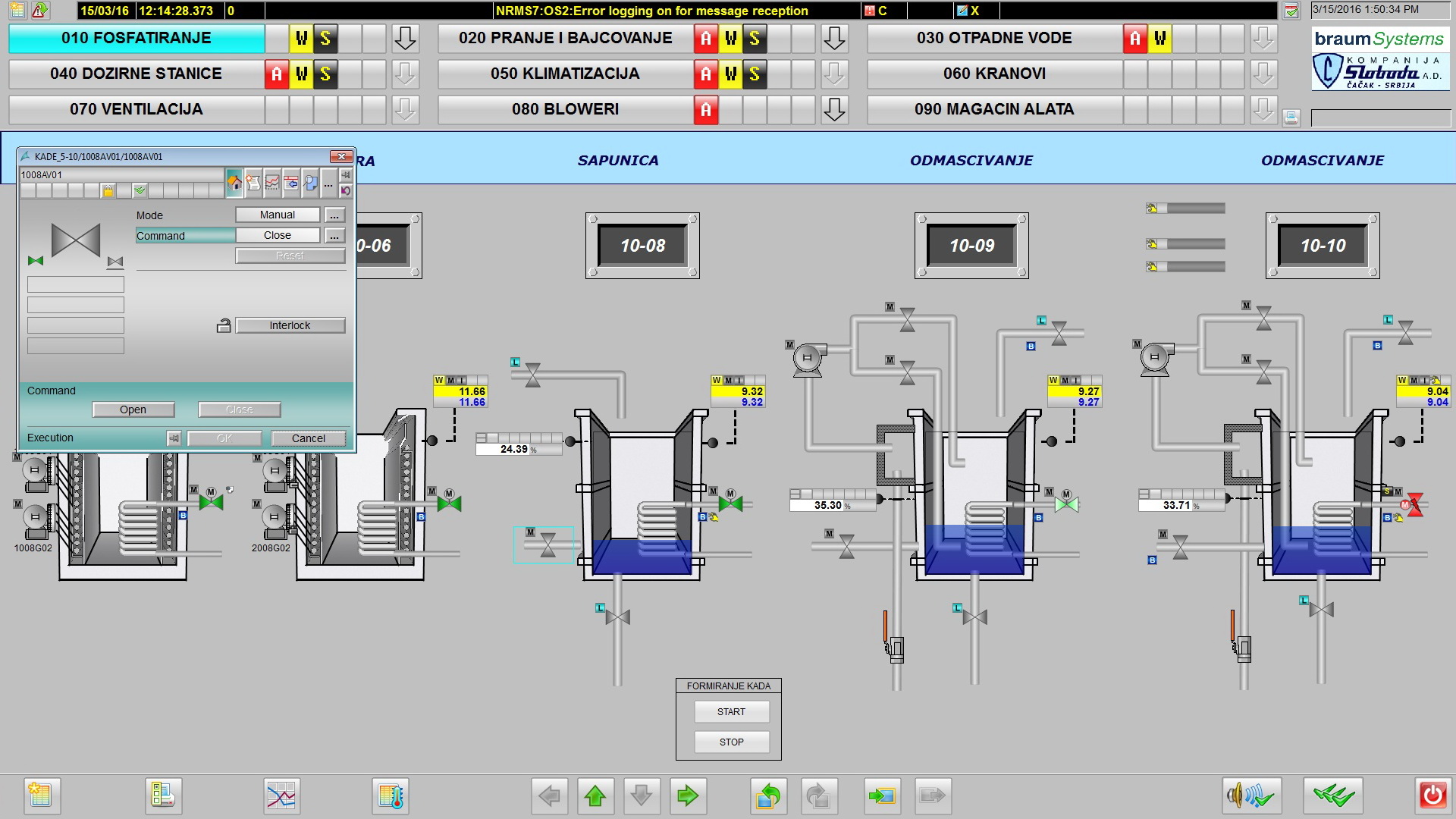Toggle the green checkmark status box in faceplate
Image resolution: width=1456 pixels, height=819 pixels.
(140, 190)
